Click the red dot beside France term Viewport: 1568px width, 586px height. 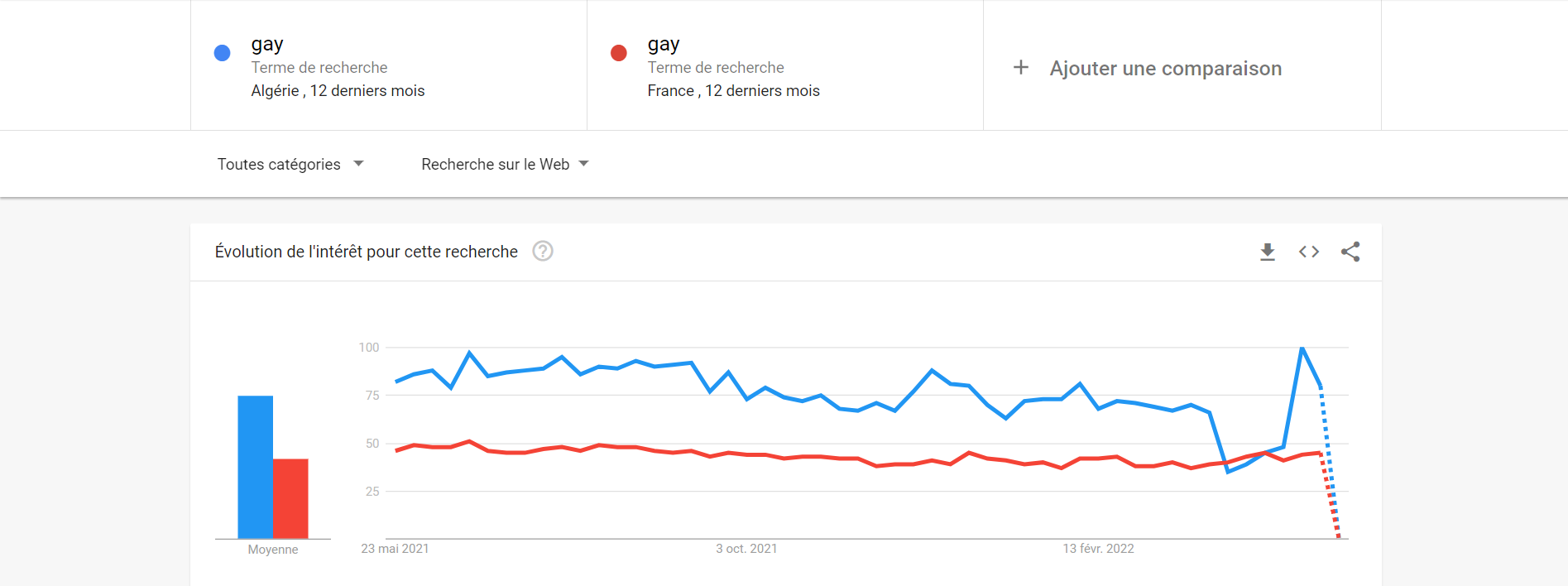[618, 53]
